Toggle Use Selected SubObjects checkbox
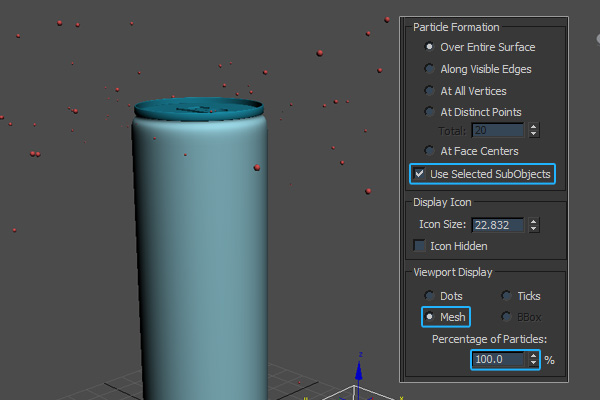 (x=419, y=174)
